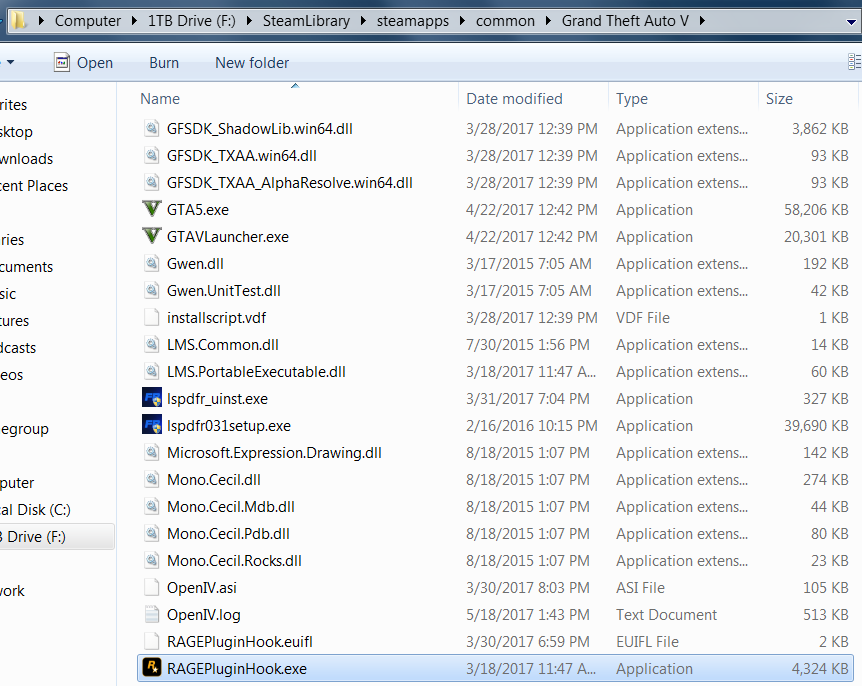This screenshot has height=686, width=862.
Task: Navigate to steamapps in the address path
Action: coord(413,21)
